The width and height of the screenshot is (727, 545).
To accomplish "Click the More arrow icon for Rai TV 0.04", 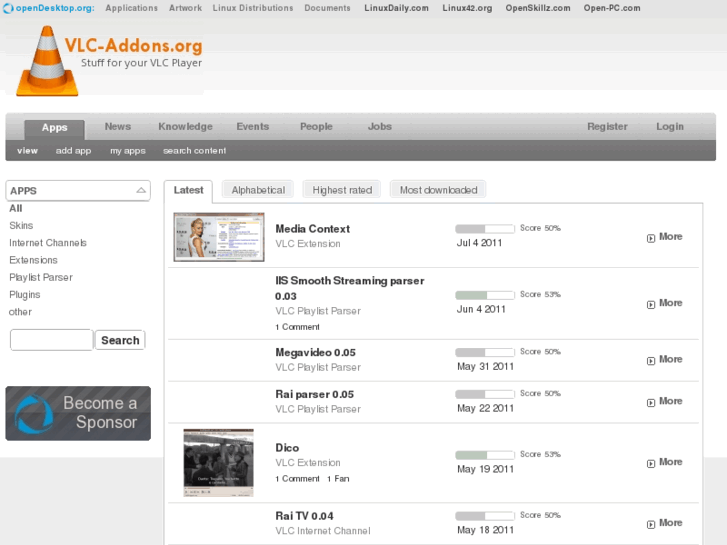I will (x=651, y=524).
